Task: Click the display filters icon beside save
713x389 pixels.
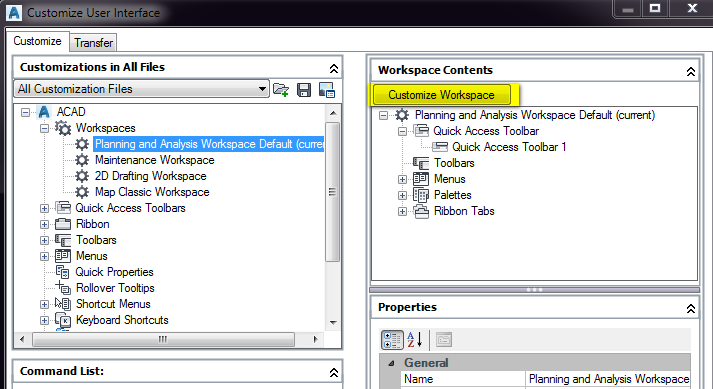Action: [x=326, y=90]
